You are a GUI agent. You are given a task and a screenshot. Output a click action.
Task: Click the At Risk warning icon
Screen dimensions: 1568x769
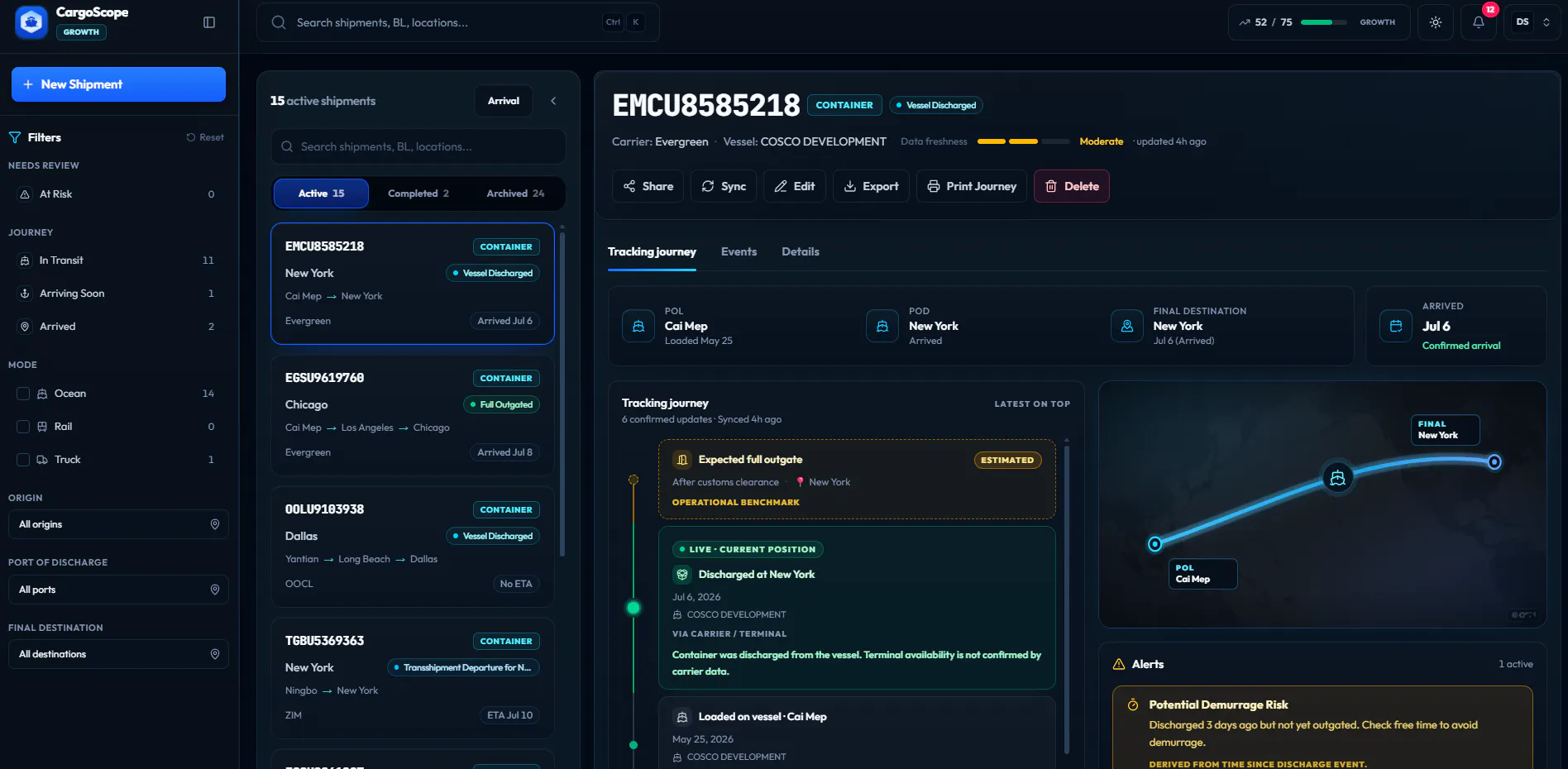[x=25, y=194]
